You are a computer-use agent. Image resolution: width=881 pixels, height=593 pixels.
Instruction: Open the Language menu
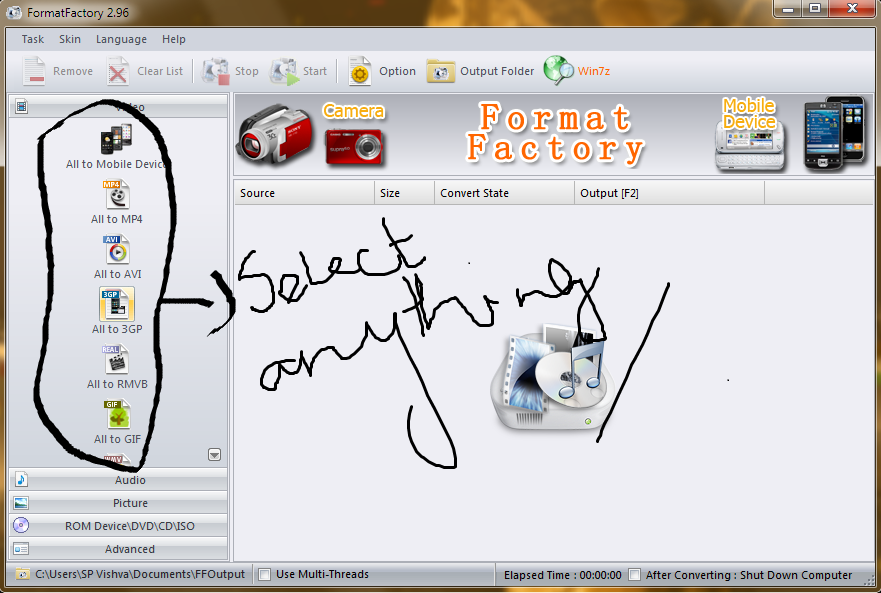121,39
